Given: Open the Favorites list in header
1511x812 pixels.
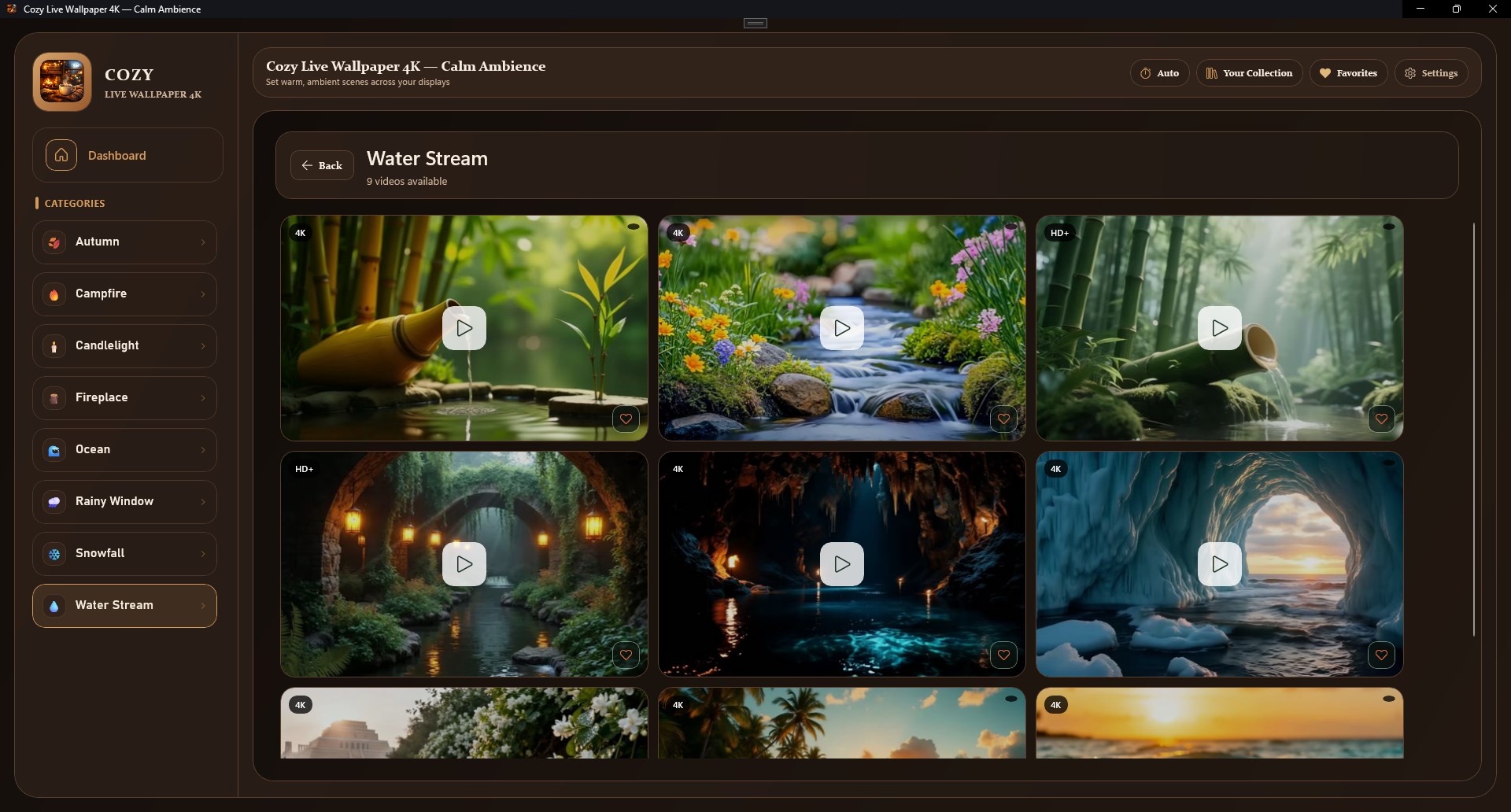Looking at the screenshot, I should coord(1348,73).
